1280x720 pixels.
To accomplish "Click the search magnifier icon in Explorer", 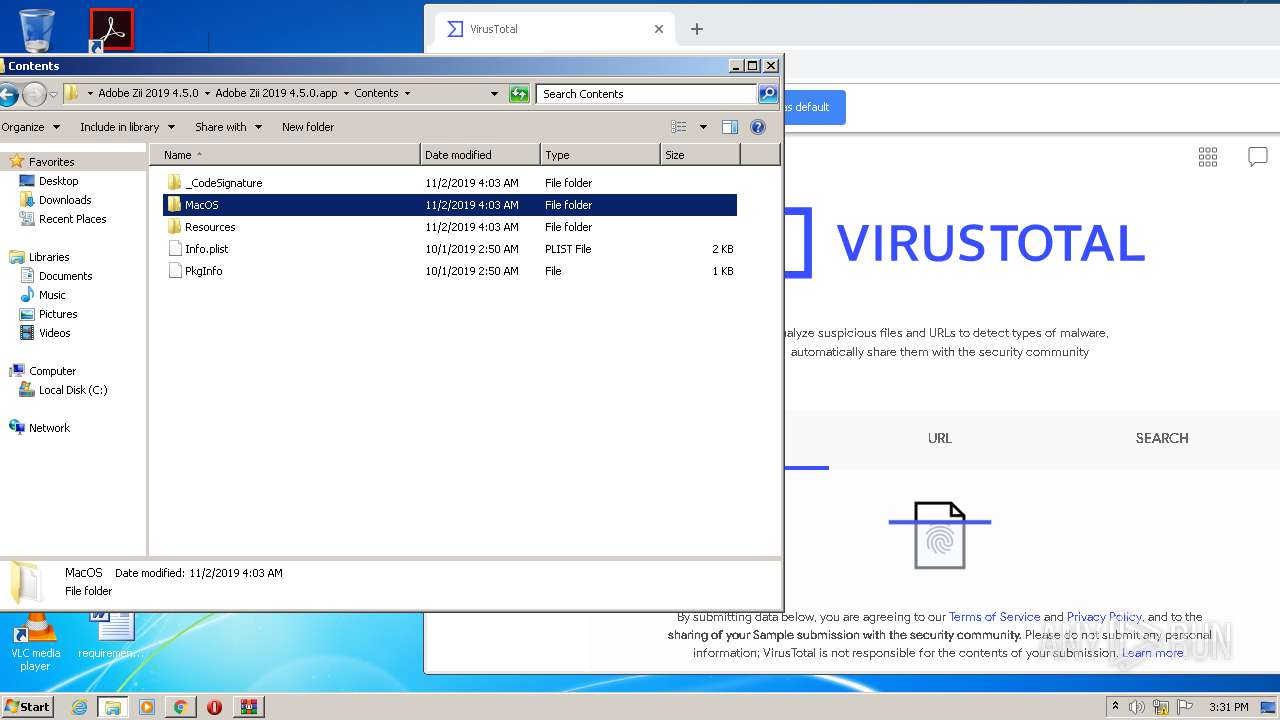I will [768, 94].
